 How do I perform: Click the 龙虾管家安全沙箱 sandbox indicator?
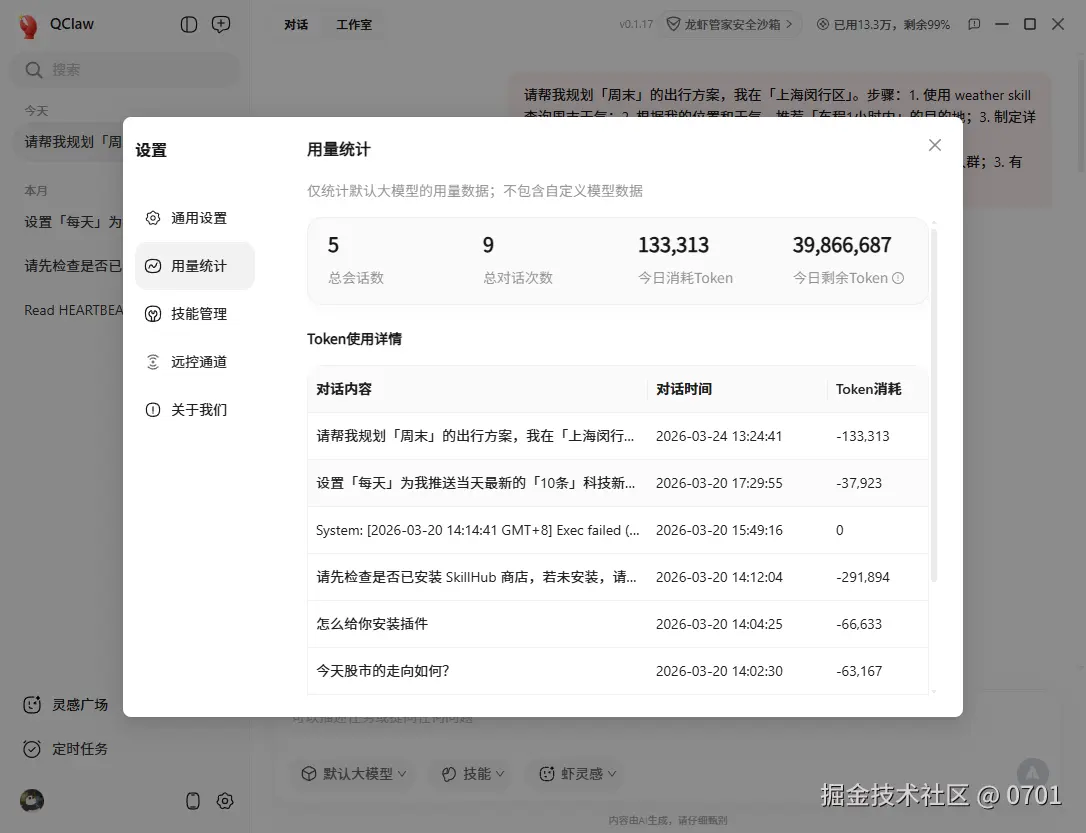pyautogui.click(x=731, y=24)
